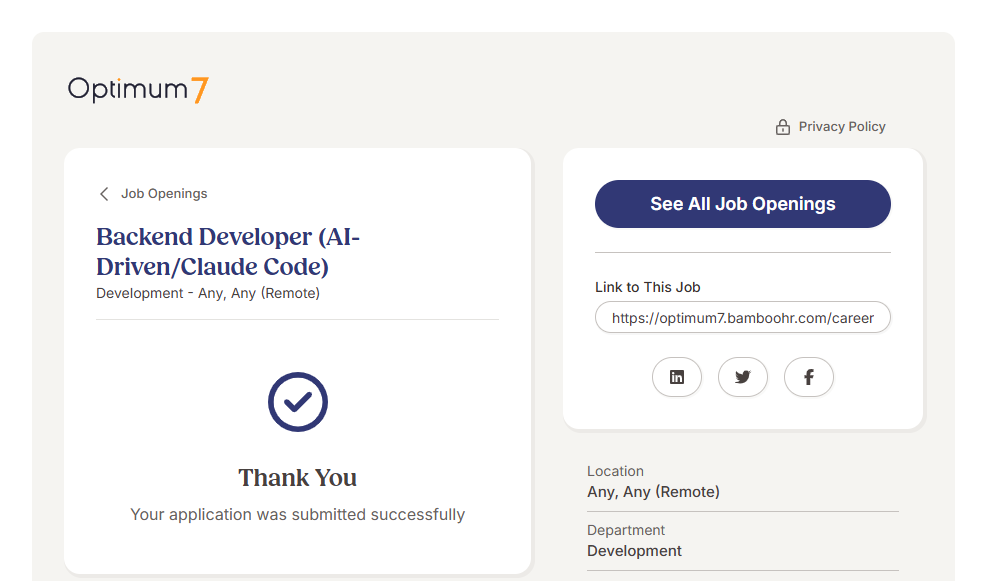Click the subtitle under the job title
The width and height of the screenshot is (987, 581).
208,294
